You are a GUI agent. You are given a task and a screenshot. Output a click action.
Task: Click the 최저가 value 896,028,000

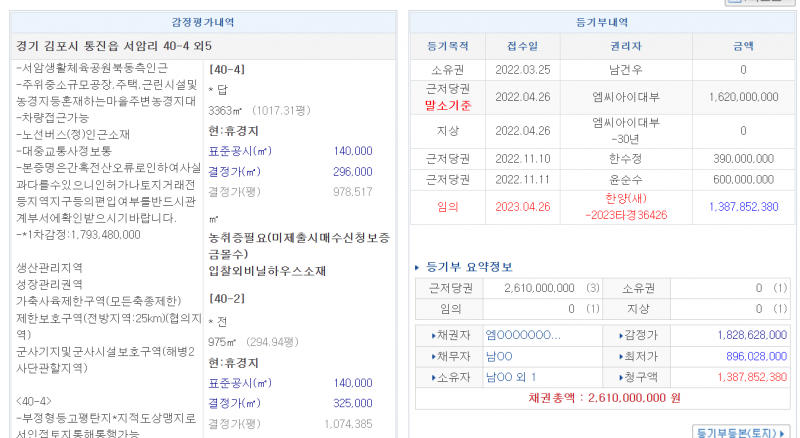click(737, 356)
